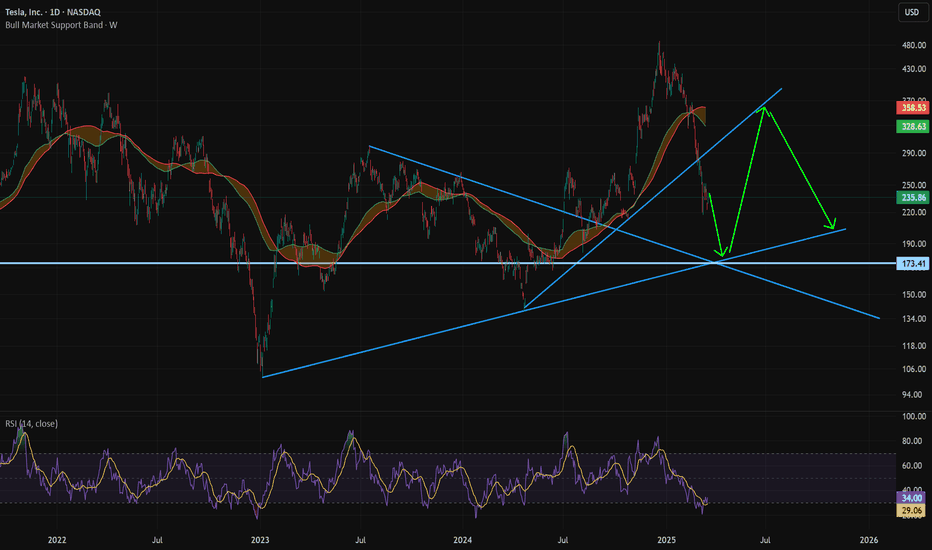932x550 pixels.
Task: Click the 150.00 price axis value
Action: click(914, 294)
